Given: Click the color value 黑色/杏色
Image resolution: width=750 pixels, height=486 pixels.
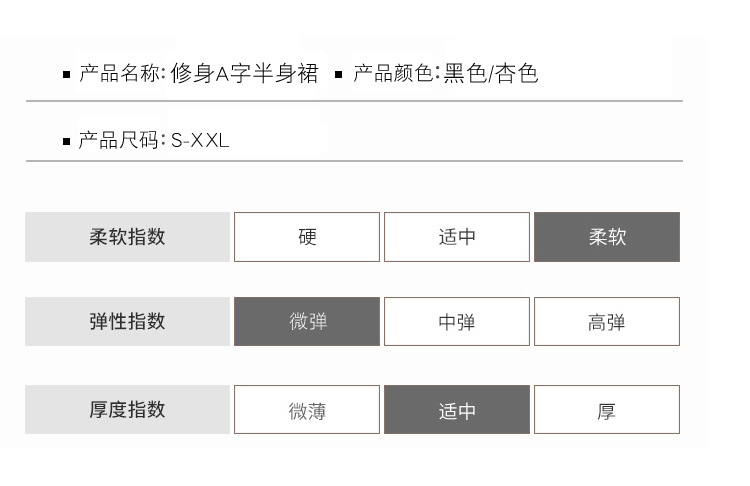Looking at the screenshot, I should point(491,74).
